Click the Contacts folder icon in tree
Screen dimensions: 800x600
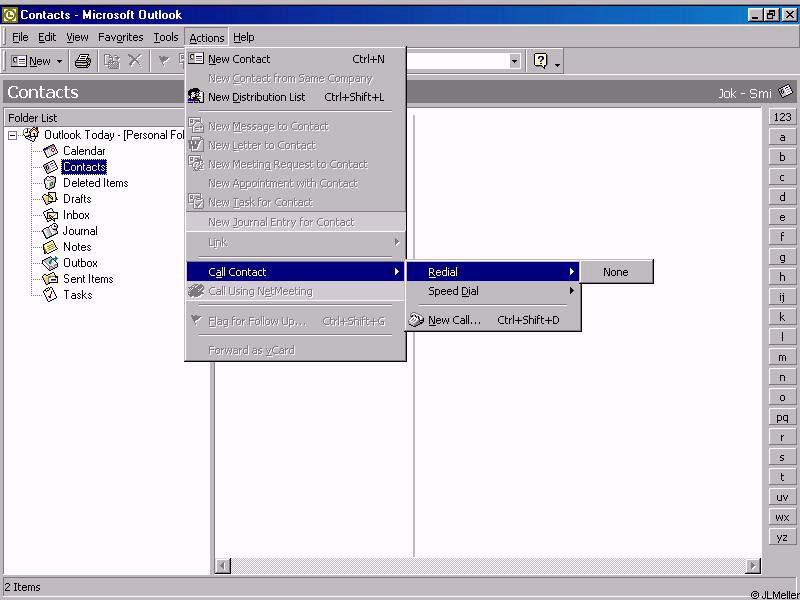[51, 167]
